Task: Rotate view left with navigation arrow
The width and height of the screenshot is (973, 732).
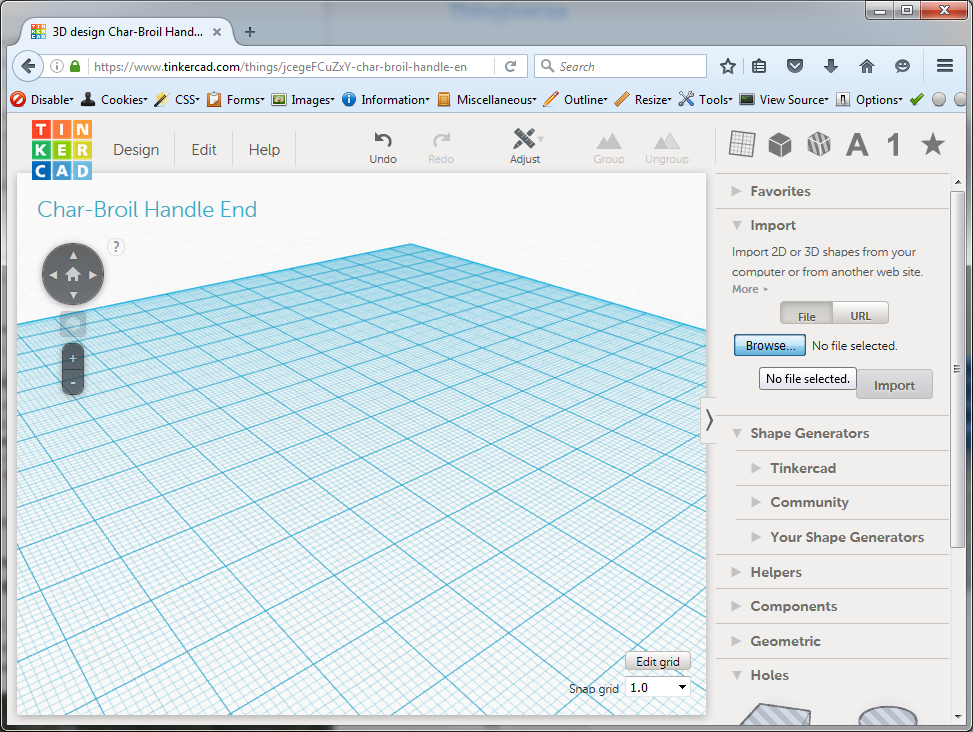Action: [x=53, y=275]
